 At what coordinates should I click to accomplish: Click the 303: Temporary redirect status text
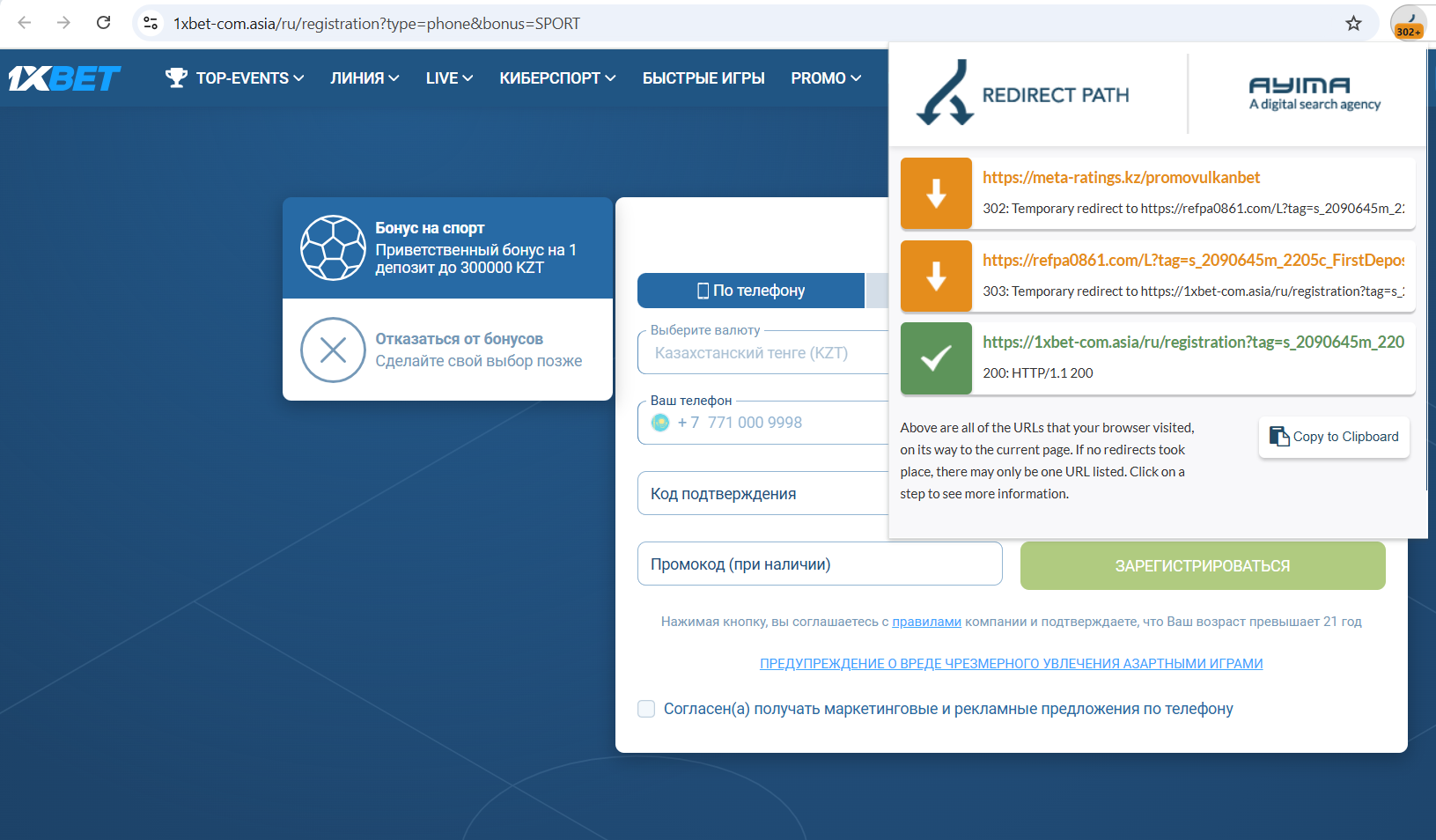click(1193, 291)
